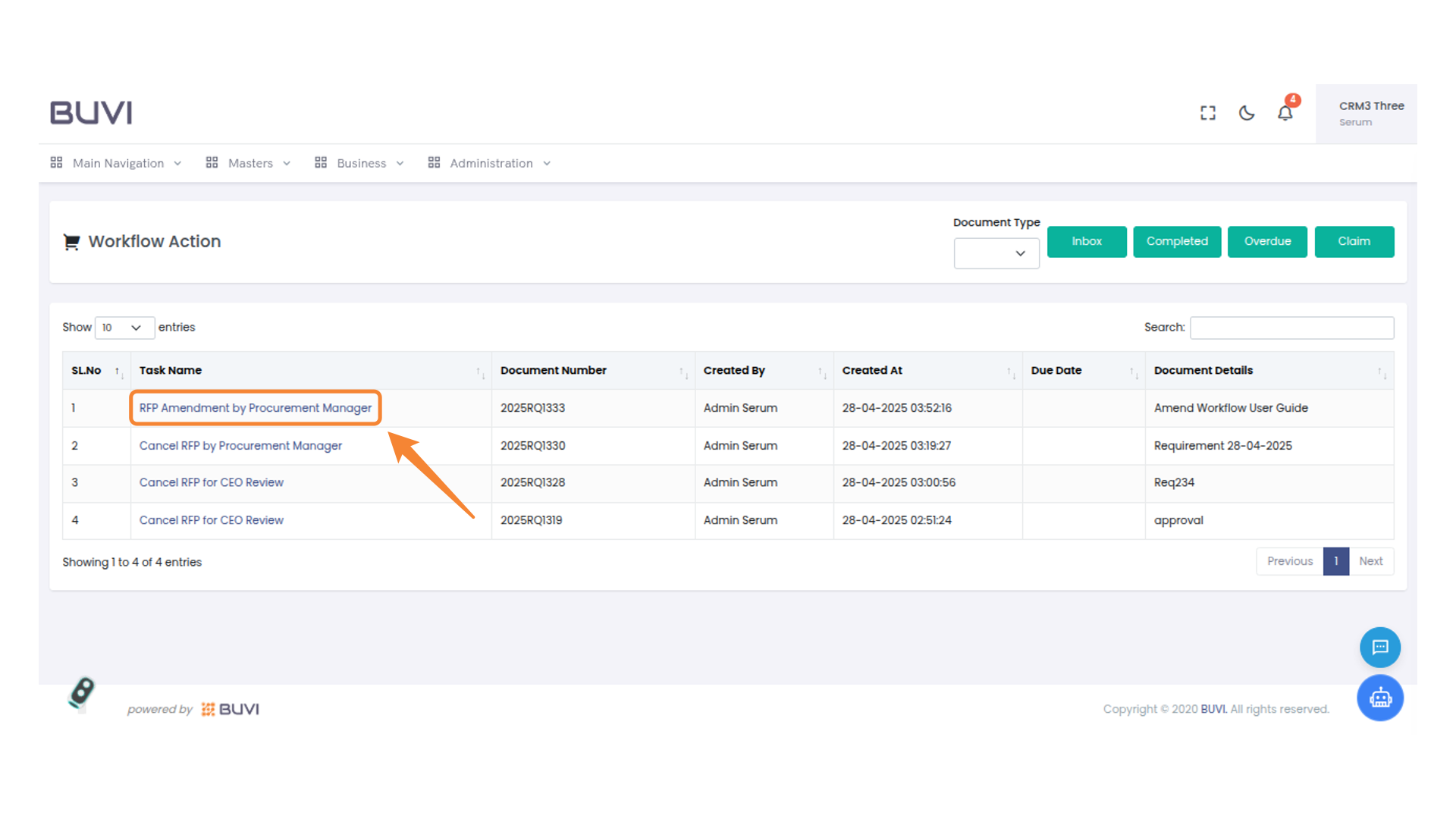Change the Show entries count selector
Image resolution: width=1456 pixels, height=819 pixels.
click(x=124, y=328)
